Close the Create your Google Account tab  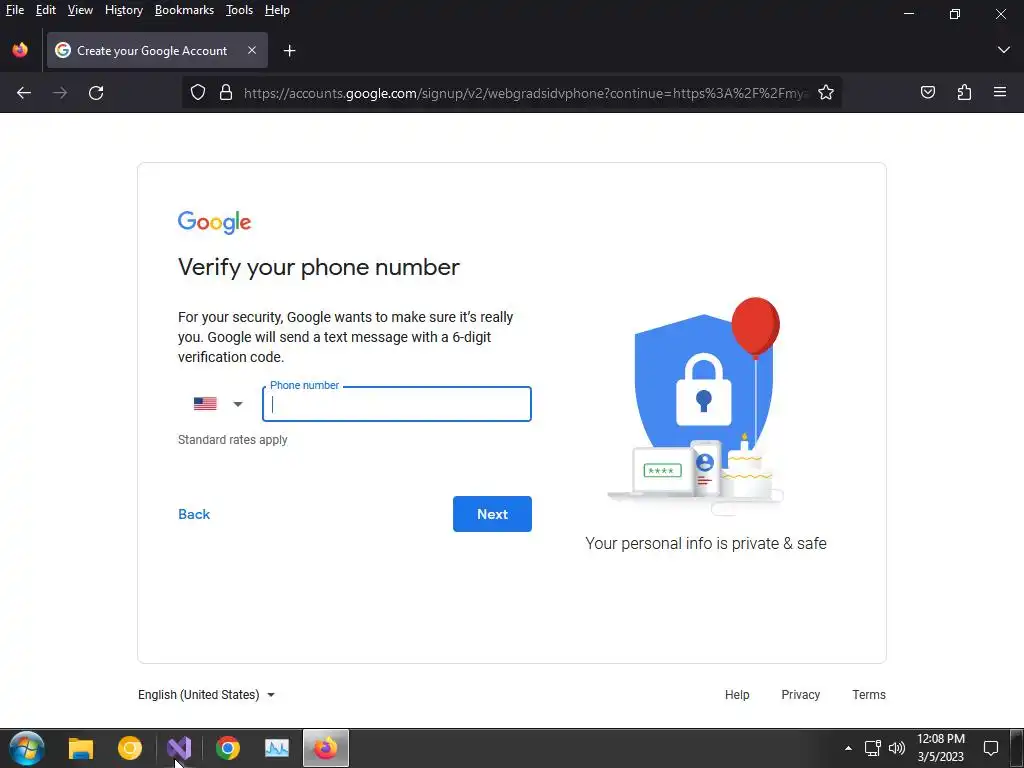click(x=252, y=50)
